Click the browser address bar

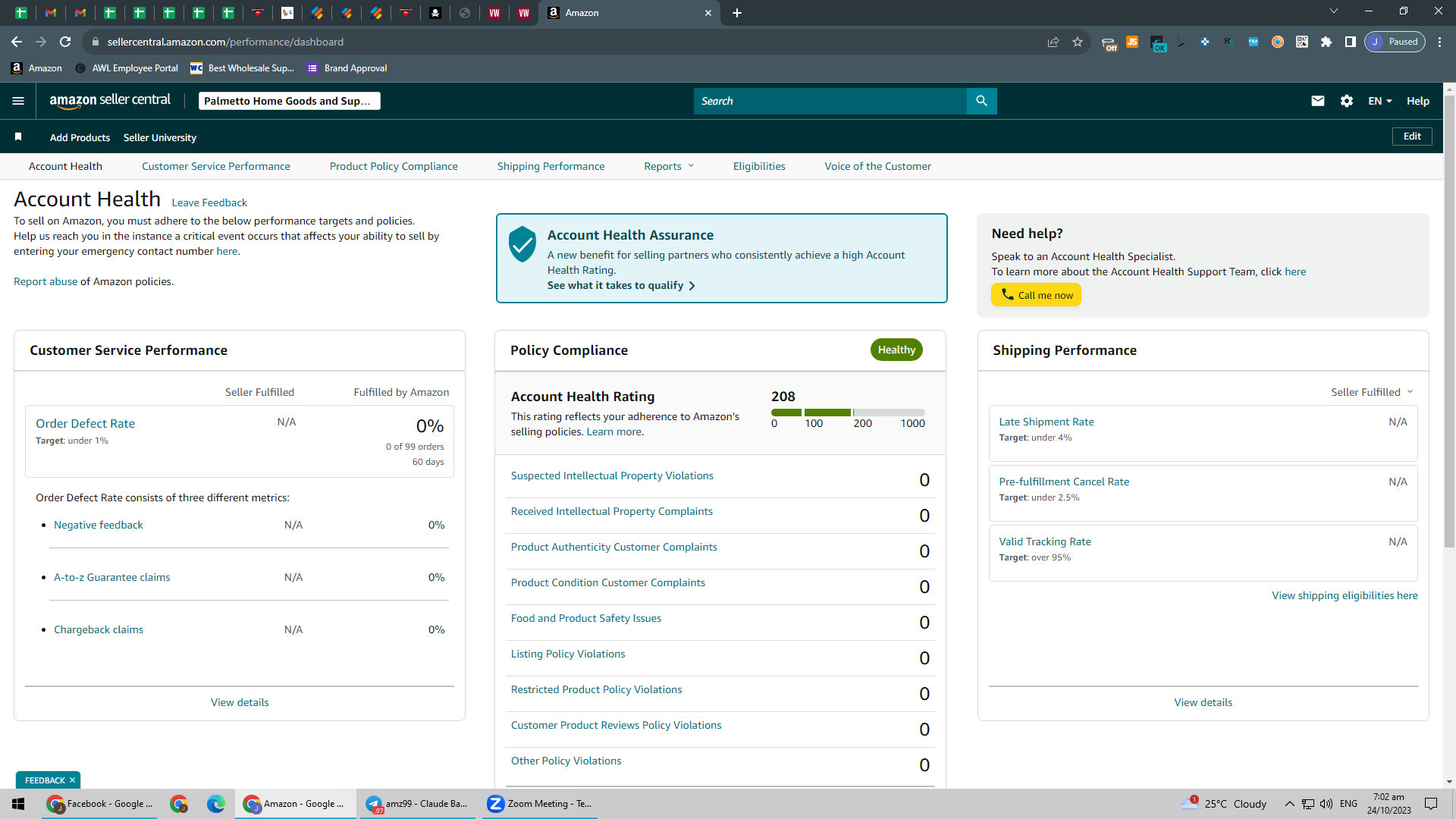coord(561,42)
